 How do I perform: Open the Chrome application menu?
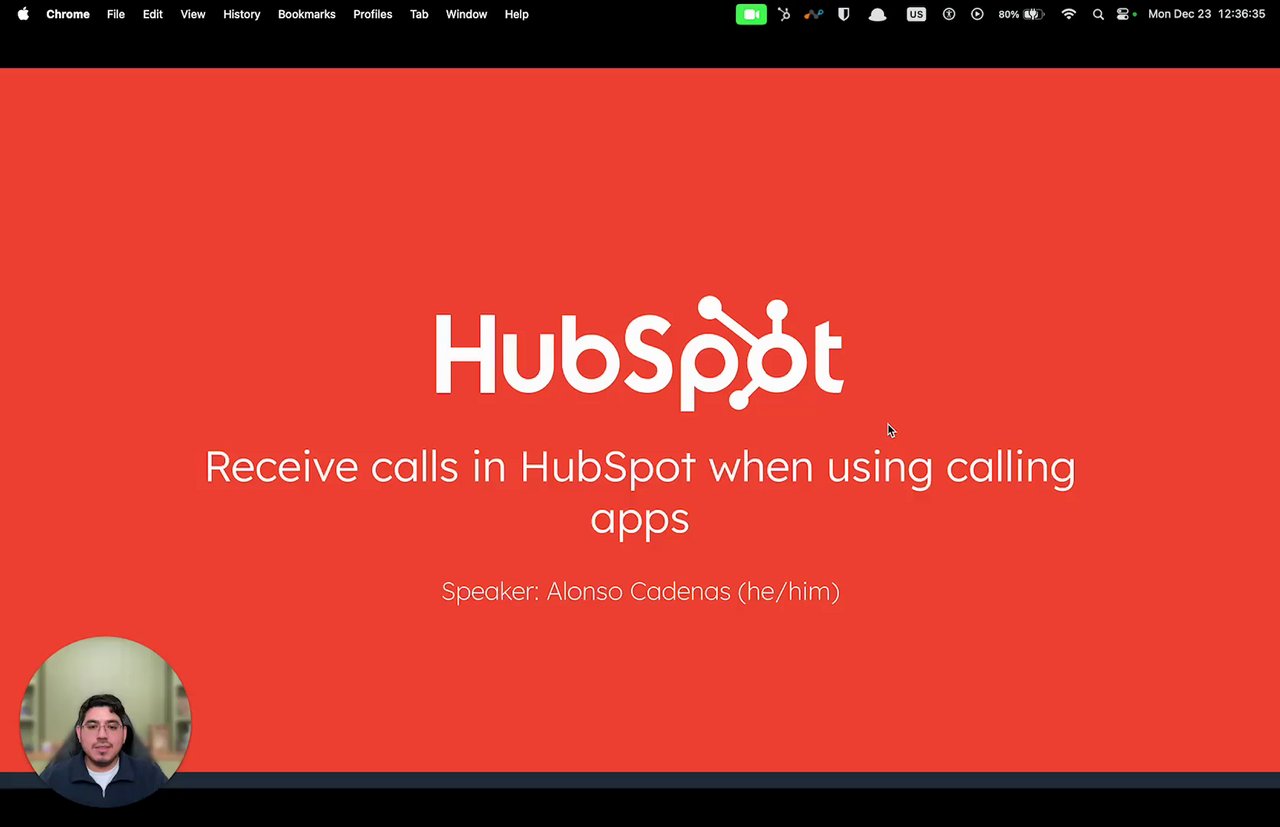coord(68,14)
